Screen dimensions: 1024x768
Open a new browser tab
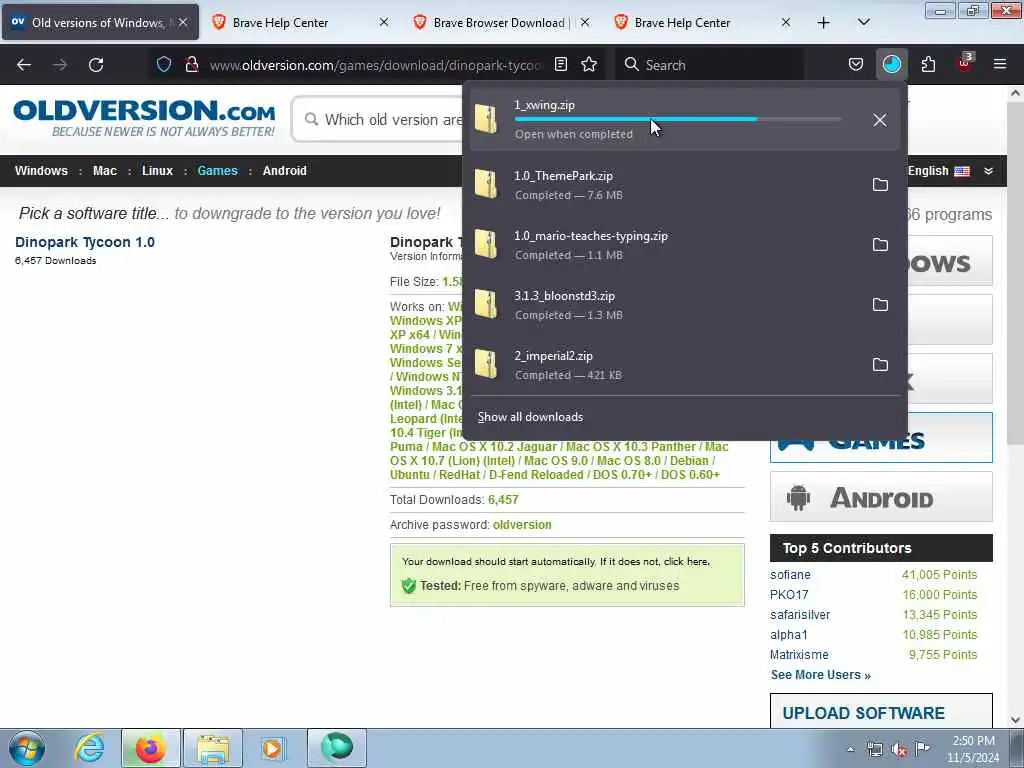[x=824, y=23]
